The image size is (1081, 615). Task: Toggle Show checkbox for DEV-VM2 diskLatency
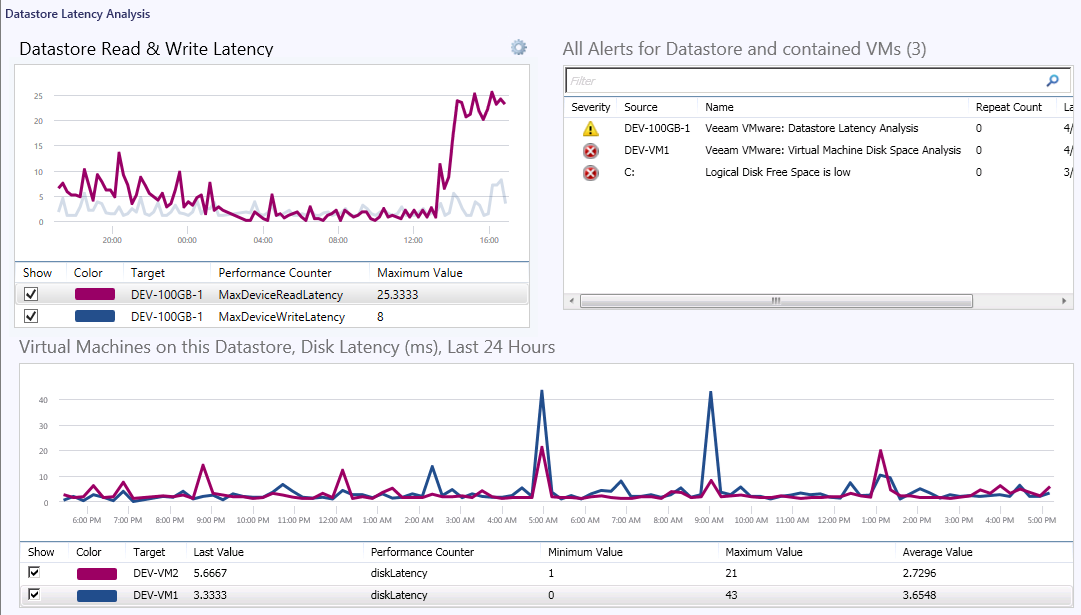[x=35, y=572]
